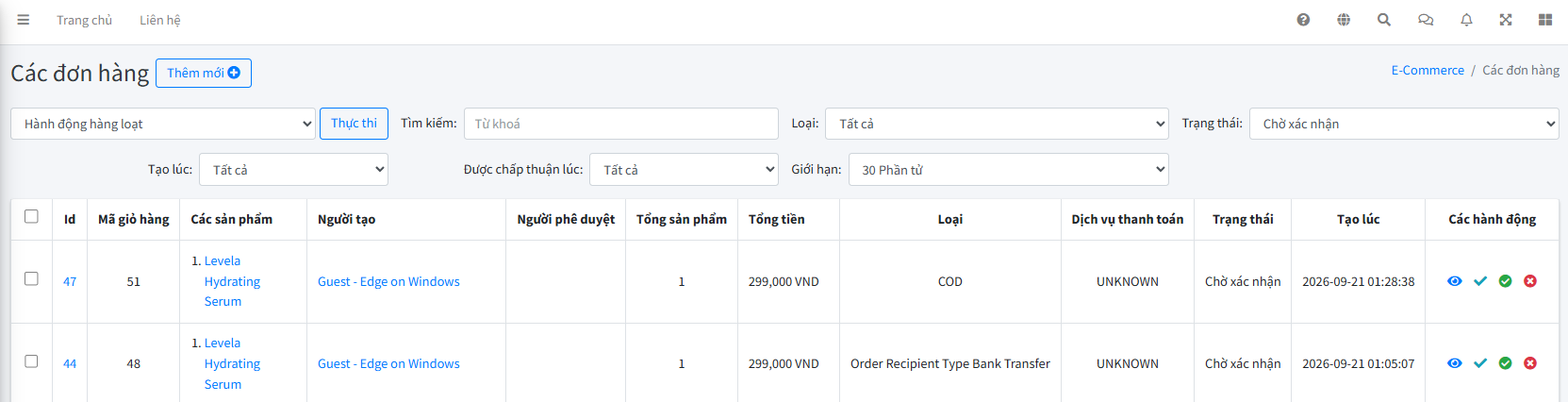Image resolution: width=1568 pixels, height=402 pixels.
Task: Select the COD type cell
Action: [950, 281]
